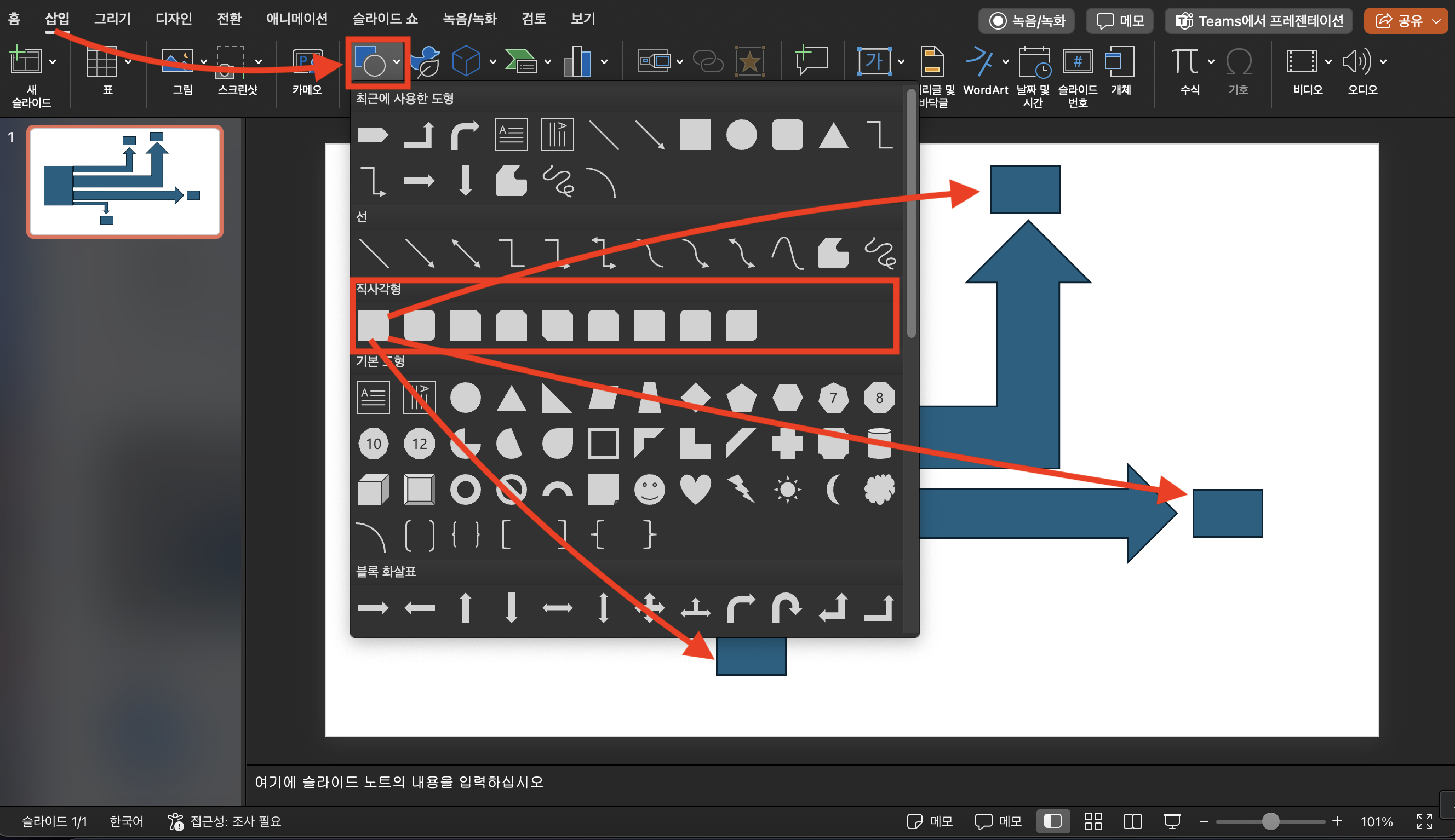The image size is (1455, 840).
Task: Click the SmartArt icon
Action: [x=520, y=61]
